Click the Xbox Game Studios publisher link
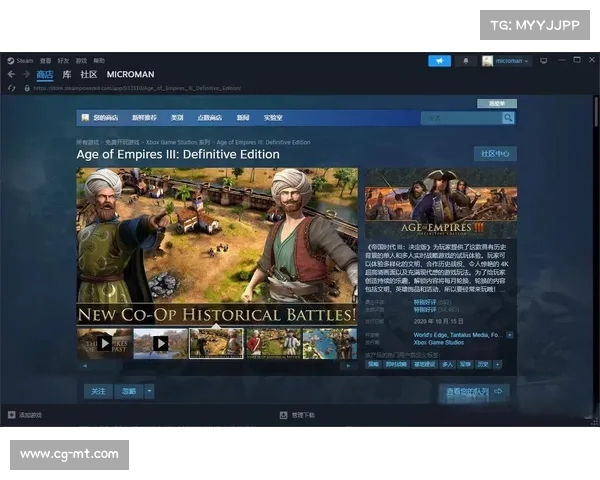Screen dimensions: 600x480 439,343
